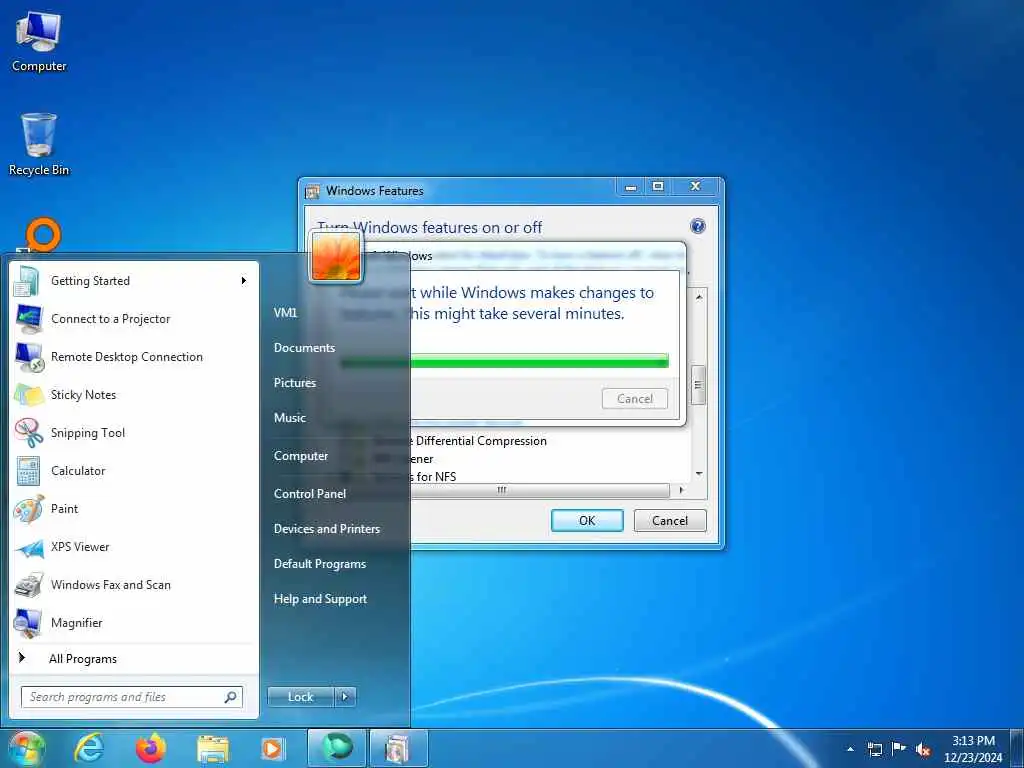Open Windows Features help icon
This screenshot has height=768, width=1024.
(697, 227)
